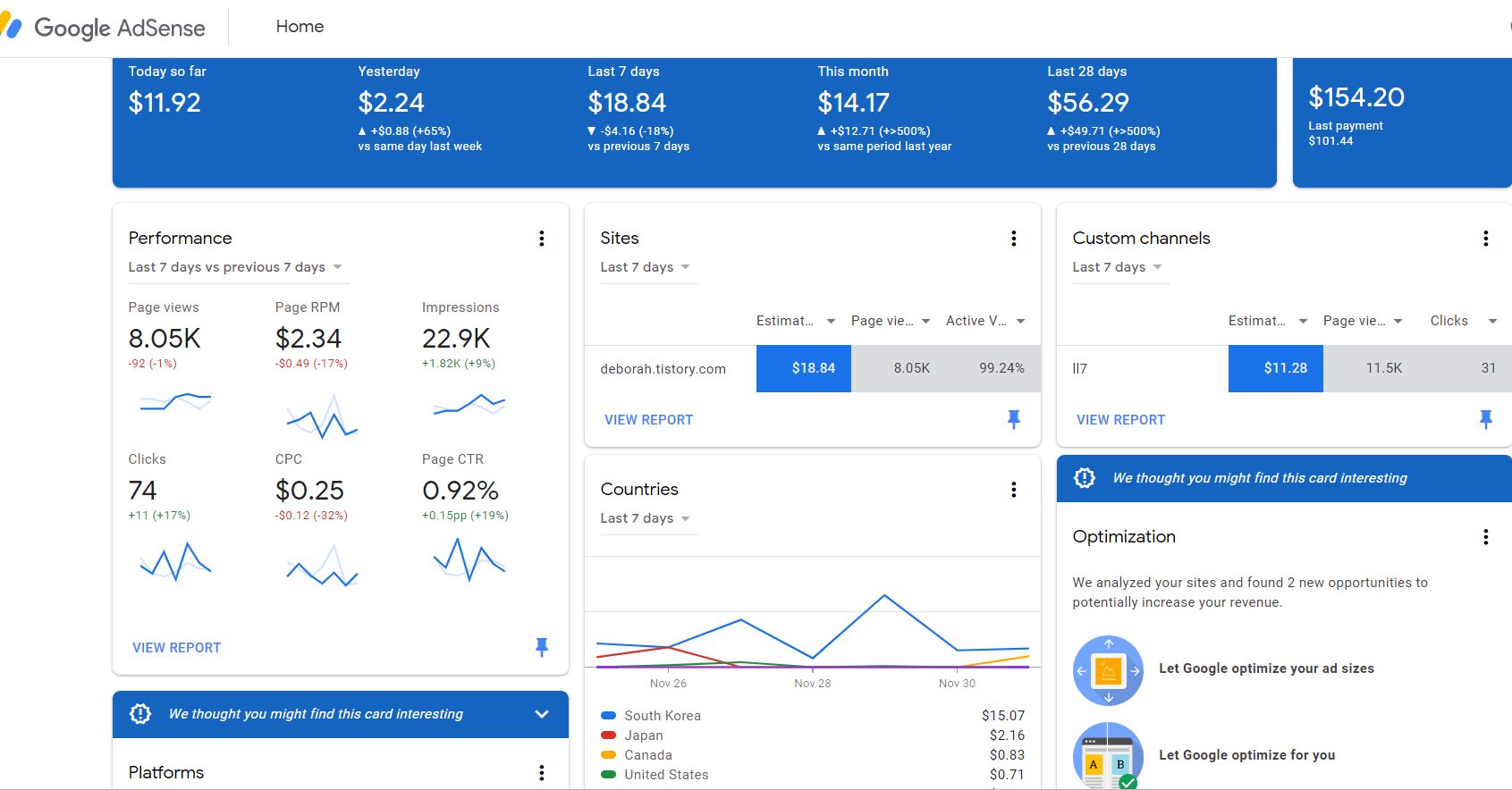Click the Impressions sparkline chart
The height and width of the screenshot is (790, 1512).
[x=469, y=405]
